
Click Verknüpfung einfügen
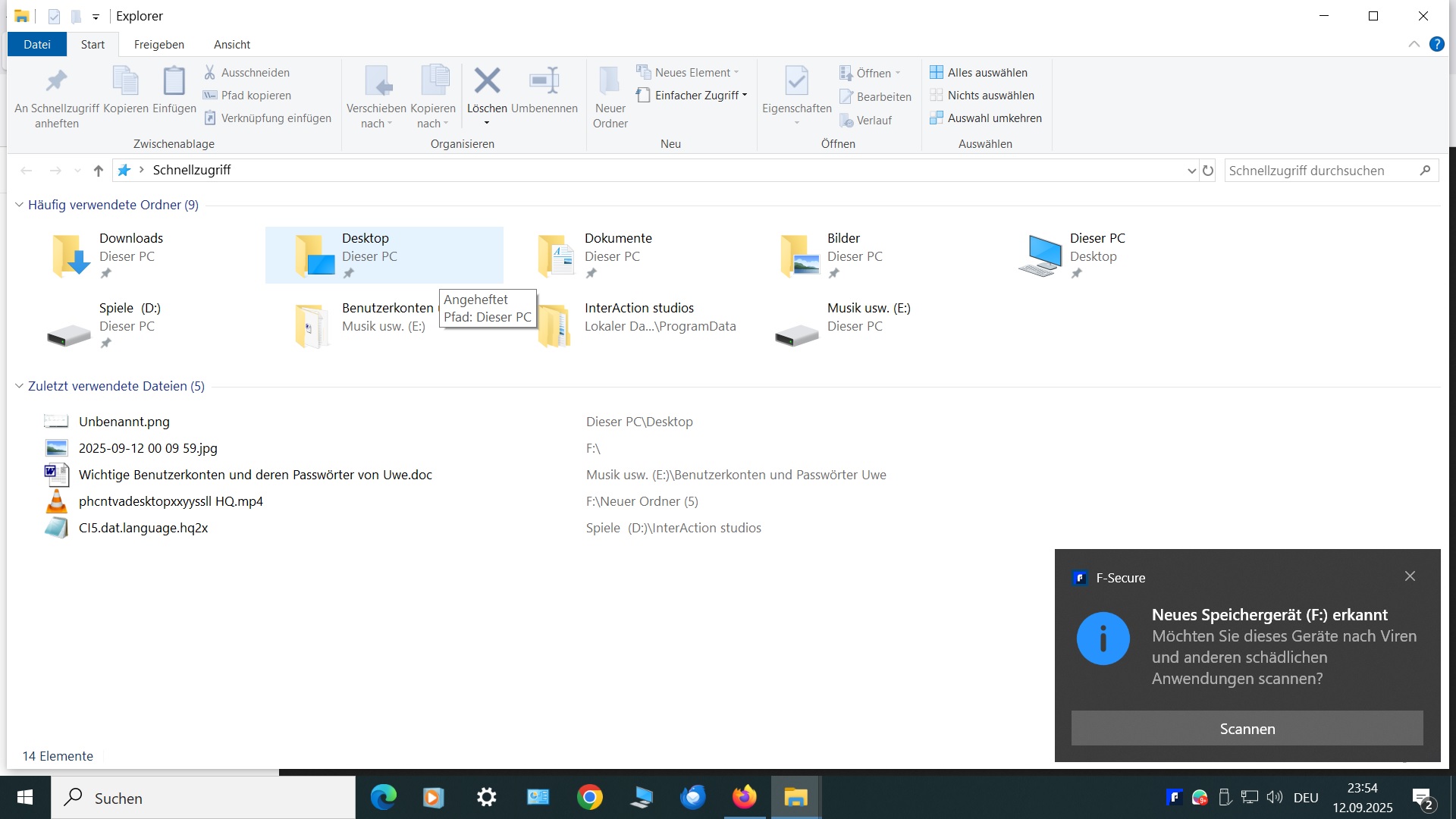(x=268, y=118)
